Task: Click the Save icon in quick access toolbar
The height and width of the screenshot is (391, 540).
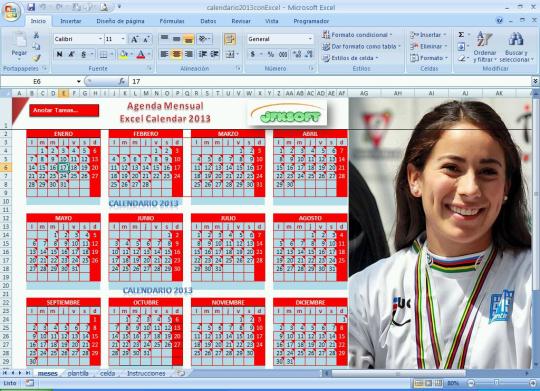Action: point(31,7)
